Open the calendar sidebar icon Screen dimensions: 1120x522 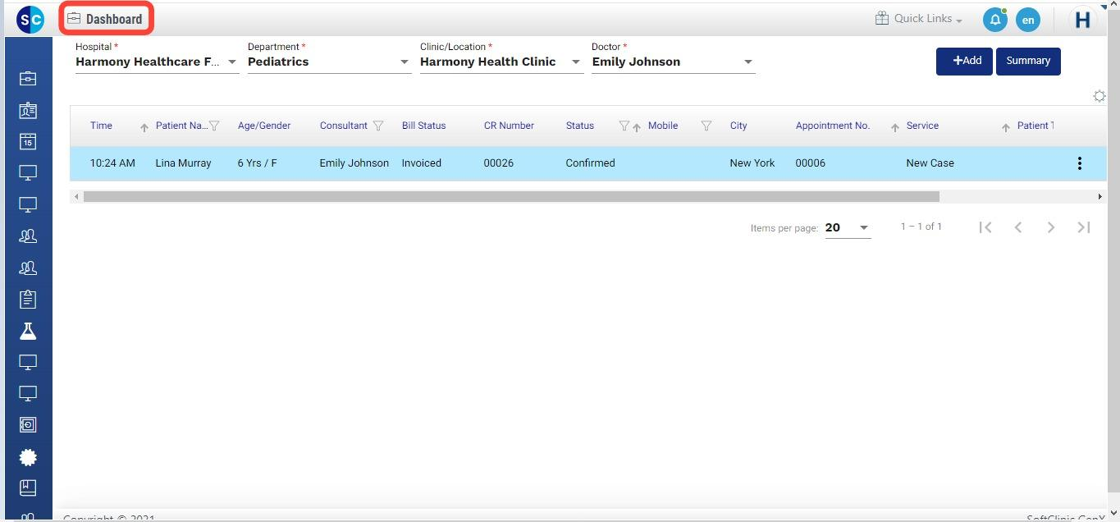(28, 141)
